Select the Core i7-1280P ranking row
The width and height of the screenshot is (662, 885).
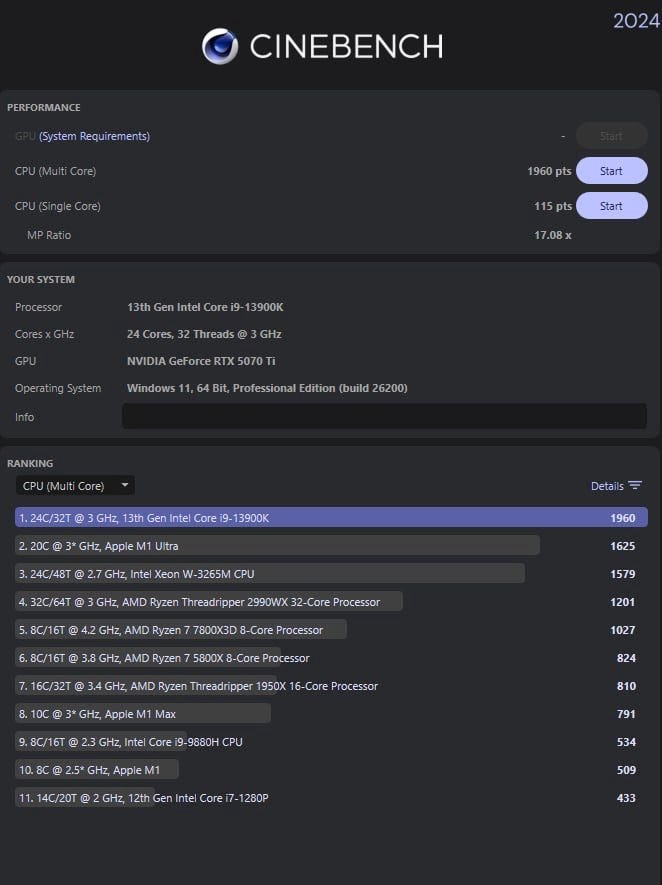[142, 798]
